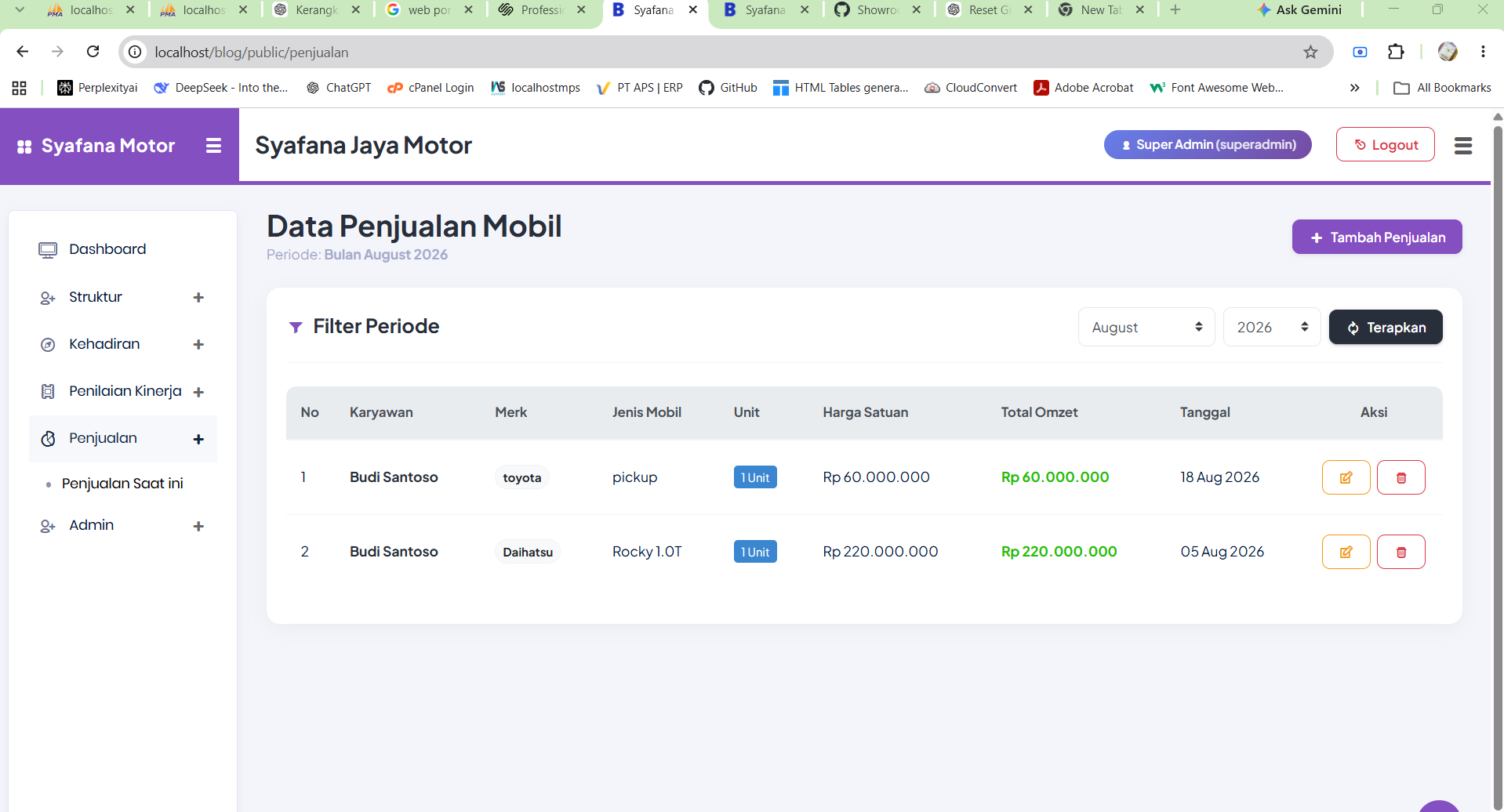
Task: Open a new browser tab
Action: tap(1175, 10)
